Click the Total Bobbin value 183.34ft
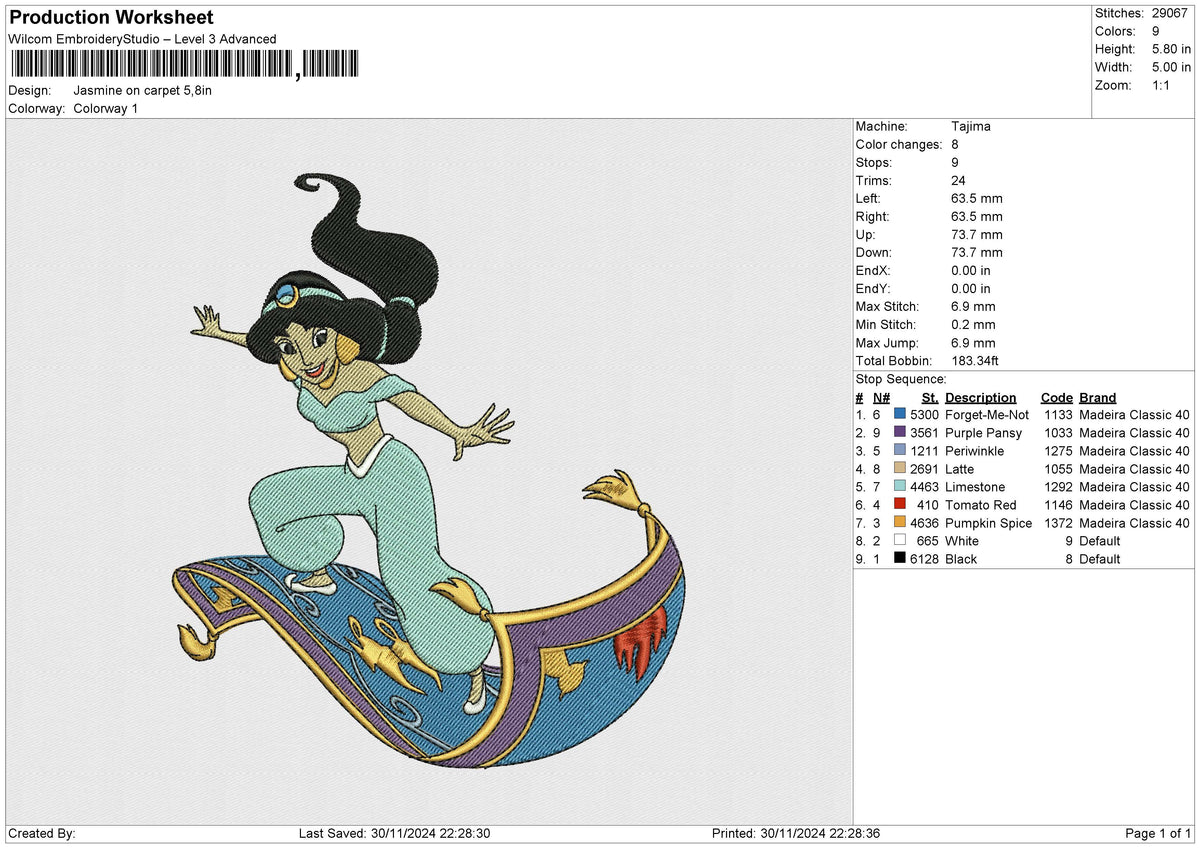1200x848 pixels. click(x=976, y=361)
